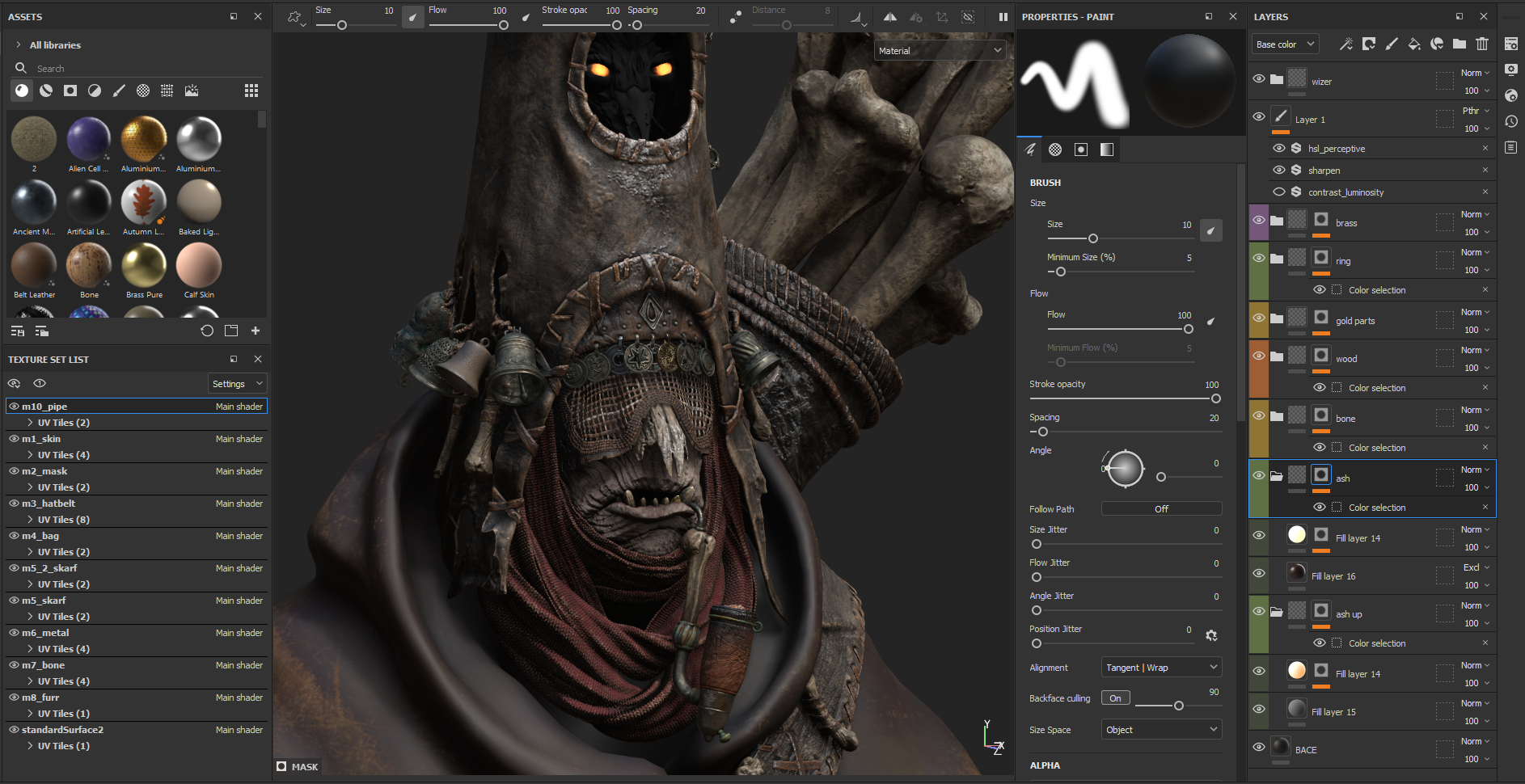
Task: Toggle Backface culling off
Action: pos(1116,697)
